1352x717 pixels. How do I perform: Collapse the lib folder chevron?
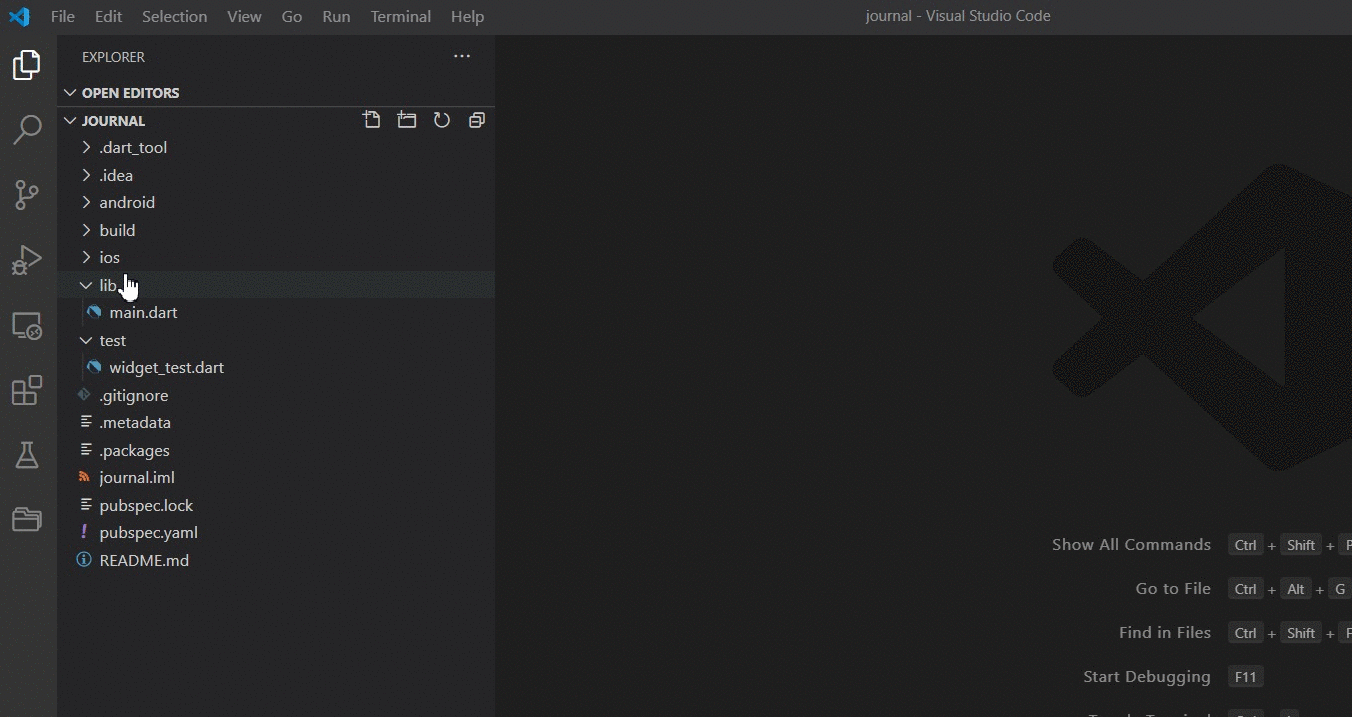point(86,285)
